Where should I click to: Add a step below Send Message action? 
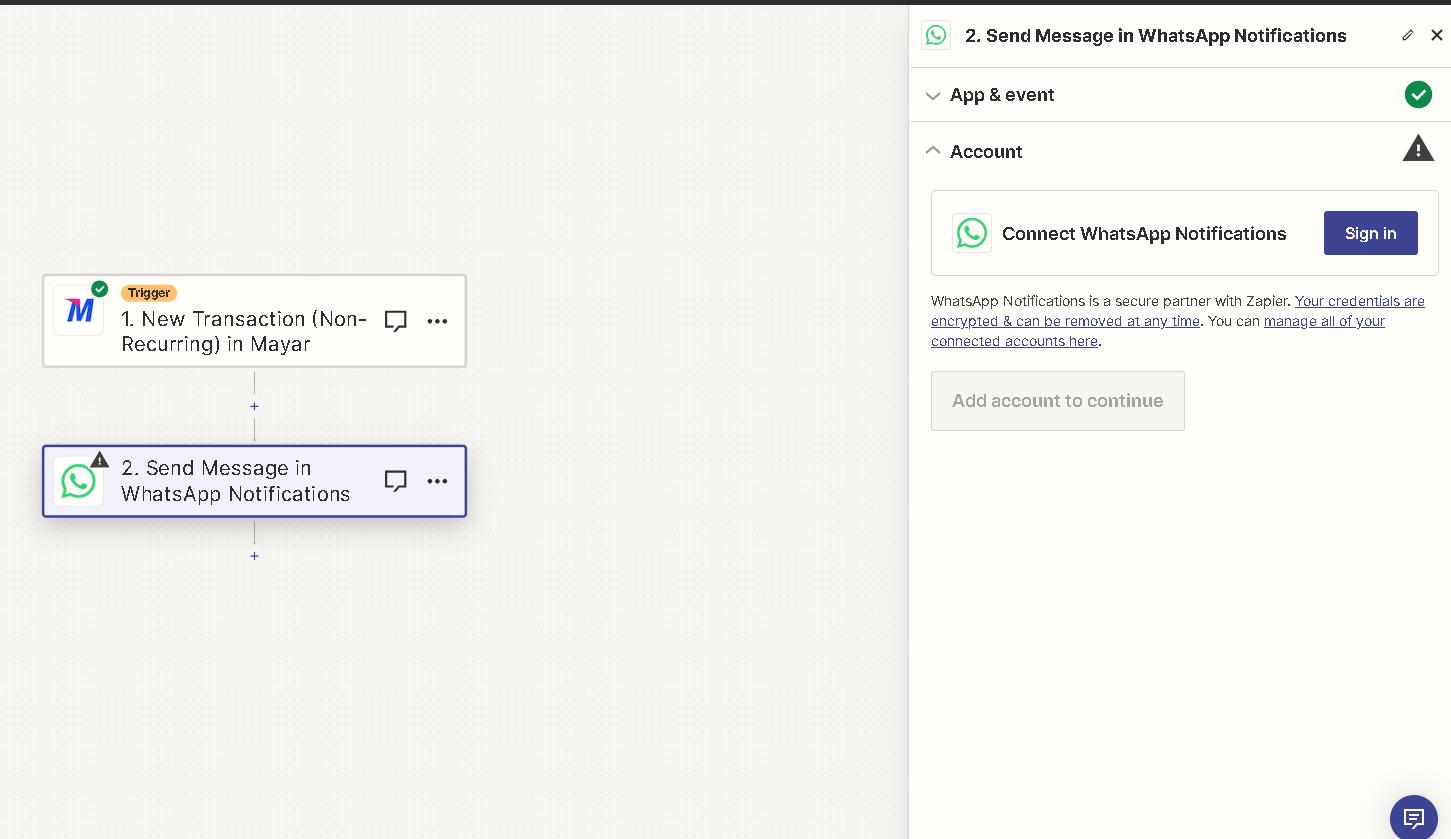(x=254, y=556)
